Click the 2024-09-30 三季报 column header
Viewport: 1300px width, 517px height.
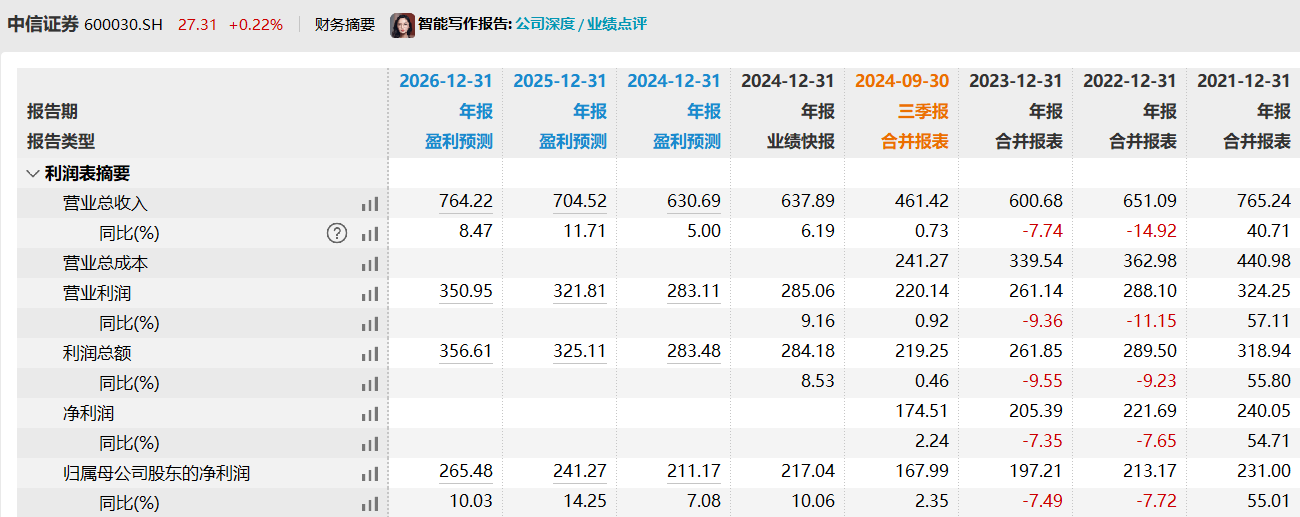(901, 82)
